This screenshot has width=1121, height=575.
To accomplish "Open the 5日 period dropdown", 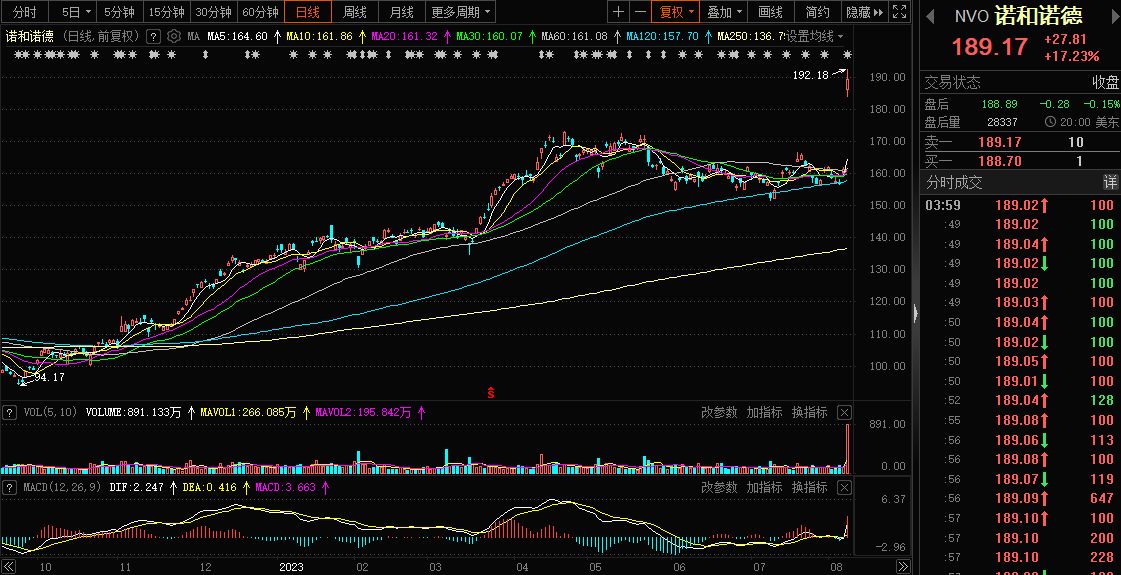I will click(x=76, y=12).
